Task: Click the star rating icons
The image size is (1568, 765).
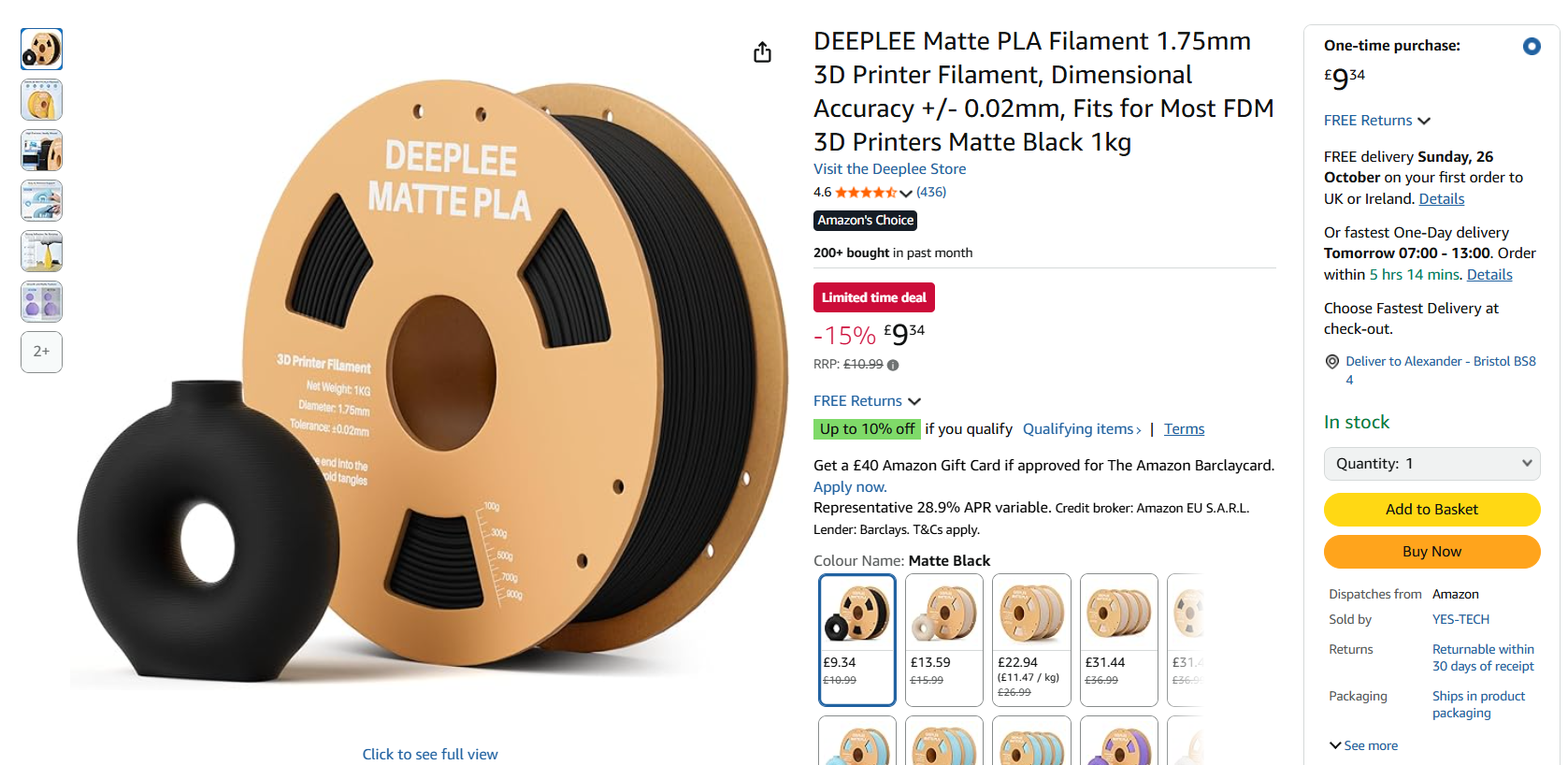Action: [866, 193]
